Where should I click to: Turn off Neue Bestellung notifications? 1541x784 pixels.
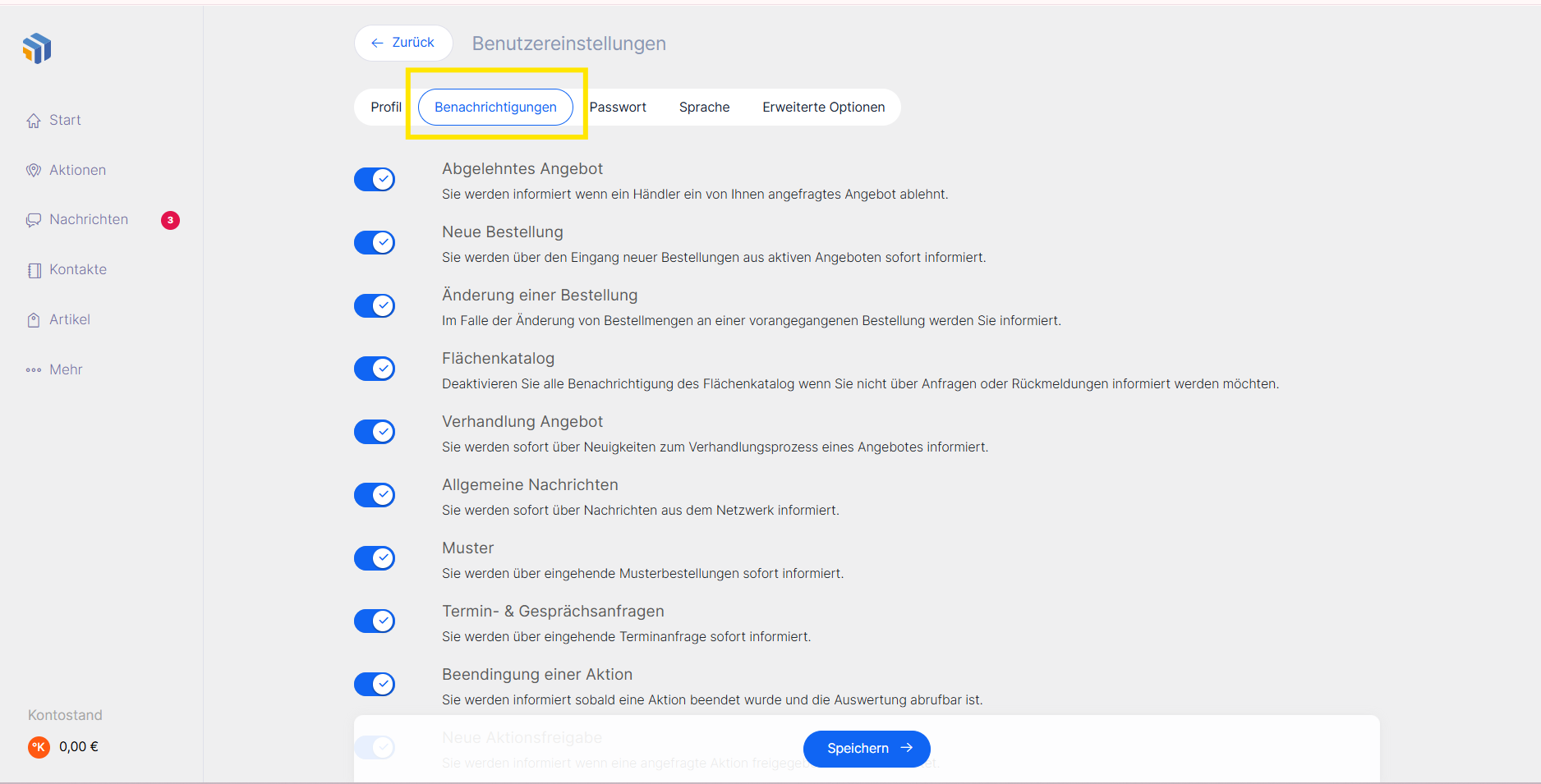click(375, 242)
